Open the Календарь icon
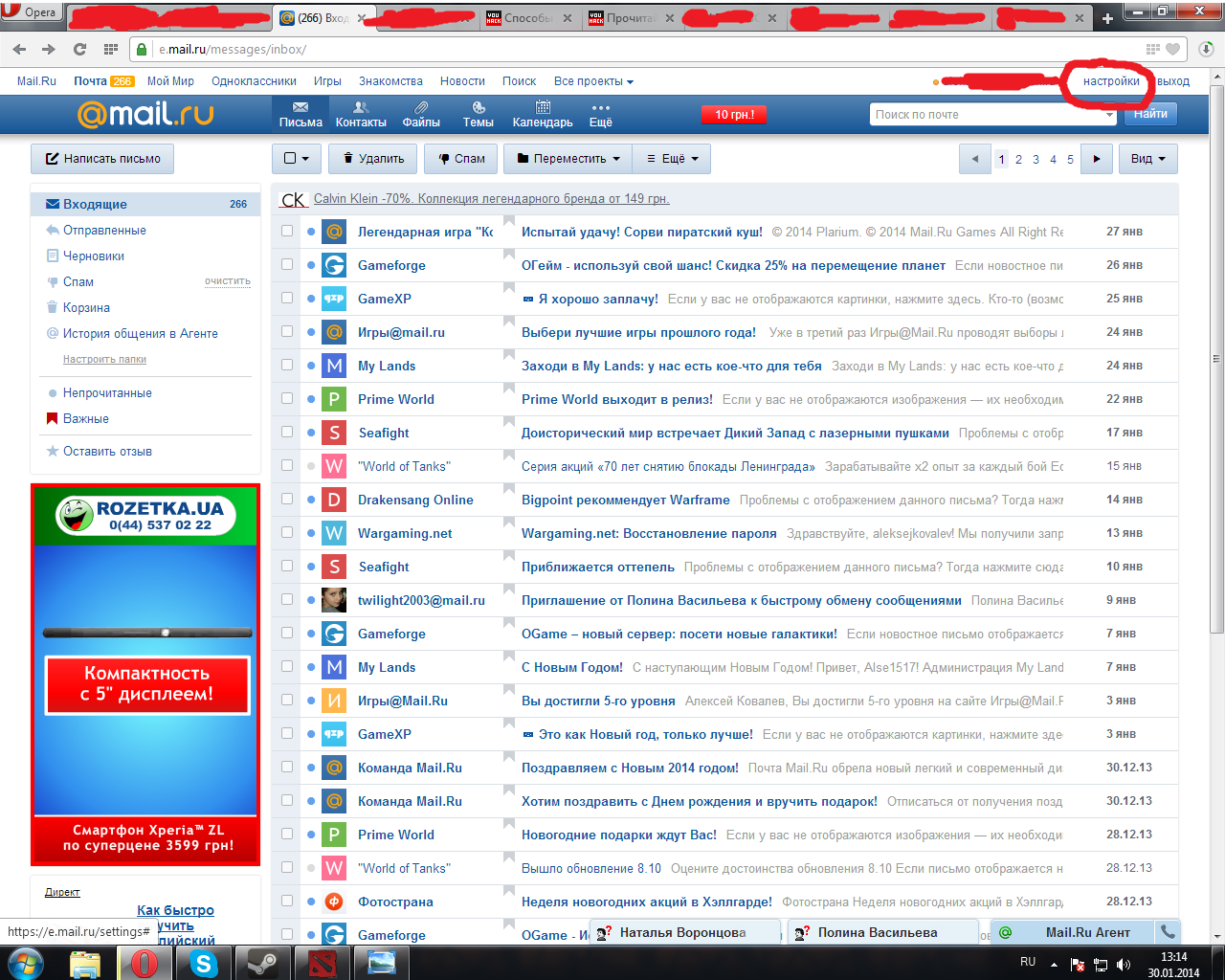The image size is (1225, 980). (x=543, y=114)
